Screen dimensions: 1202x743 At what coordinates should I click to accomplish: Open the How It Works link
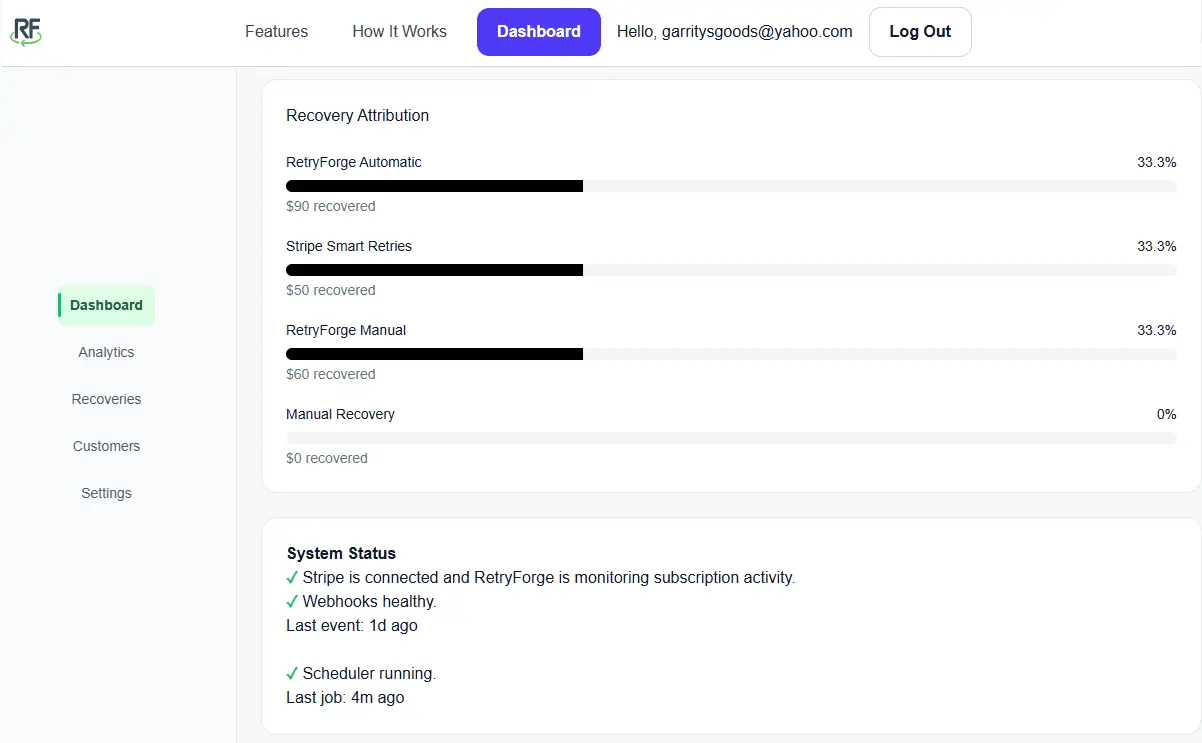(399, 32)
